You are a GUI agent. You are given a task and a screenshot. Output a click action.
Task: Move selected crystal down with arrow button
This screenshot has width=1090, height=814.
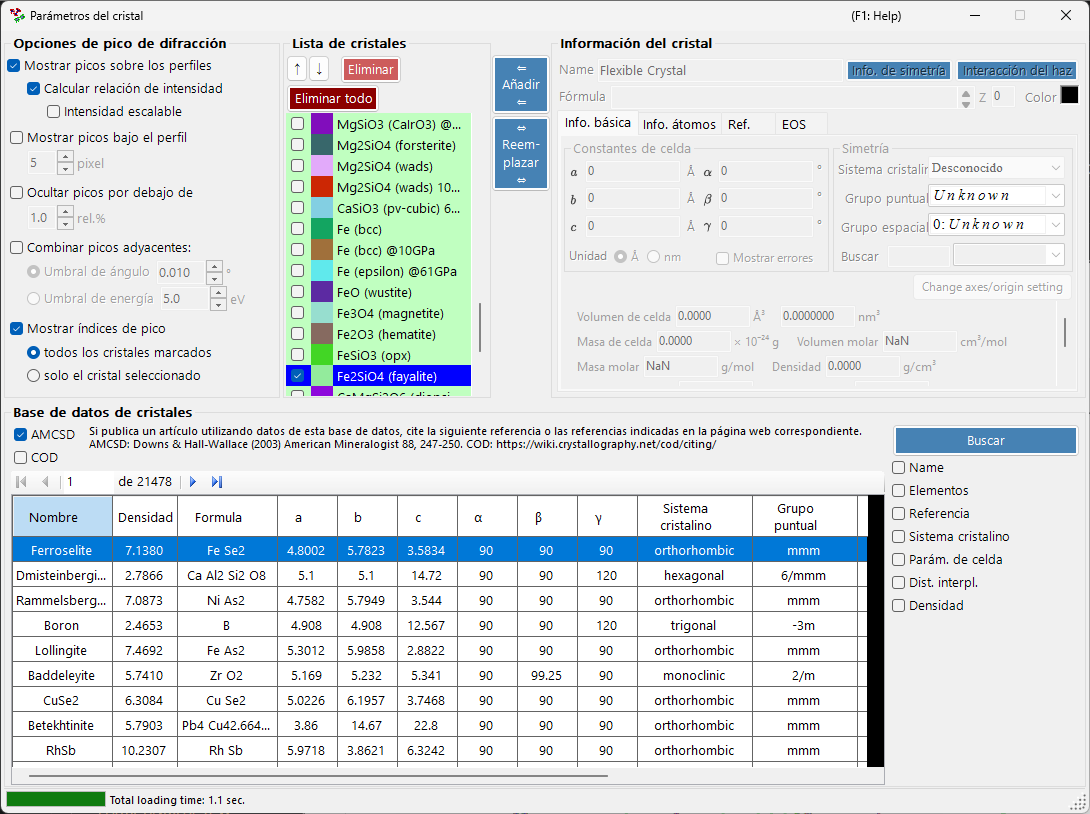319,69
